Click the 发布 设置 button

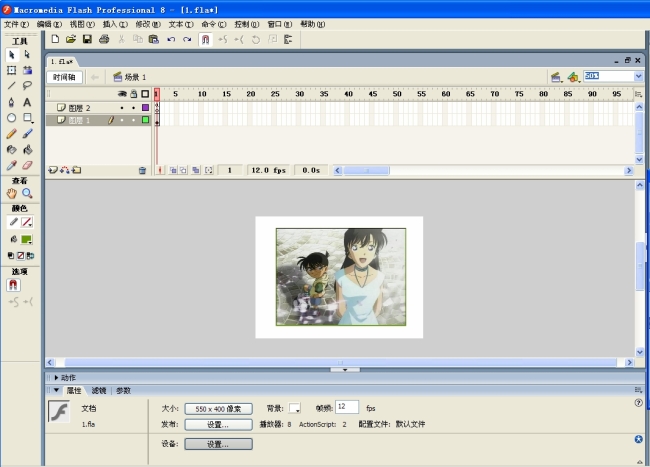(x=218, y=425)
